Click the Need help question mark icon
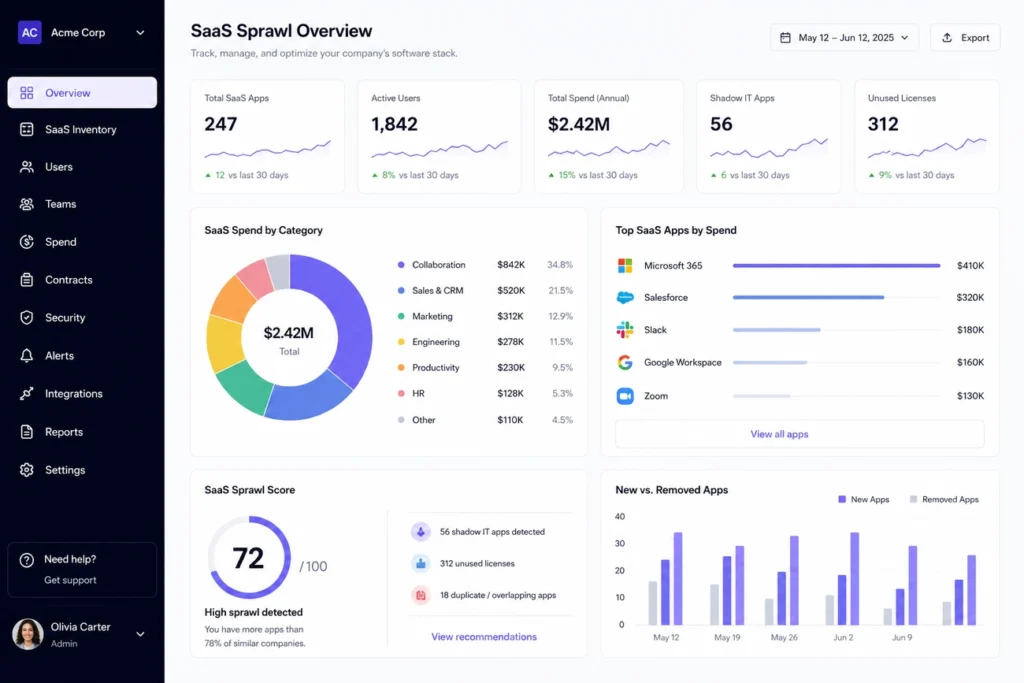1024x683 pixels. pyautogui.click(x=27, y=560)
